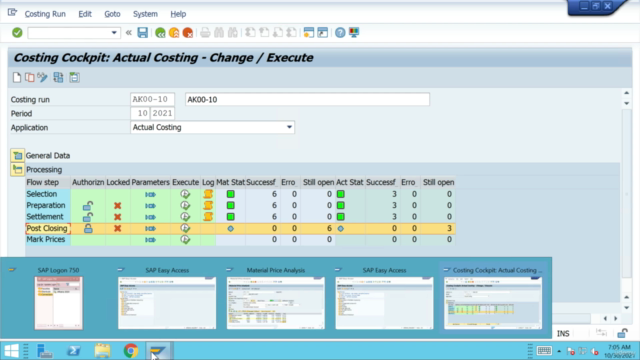
Task: Open PowerShell from the taskbar
Action: (74, 351)
